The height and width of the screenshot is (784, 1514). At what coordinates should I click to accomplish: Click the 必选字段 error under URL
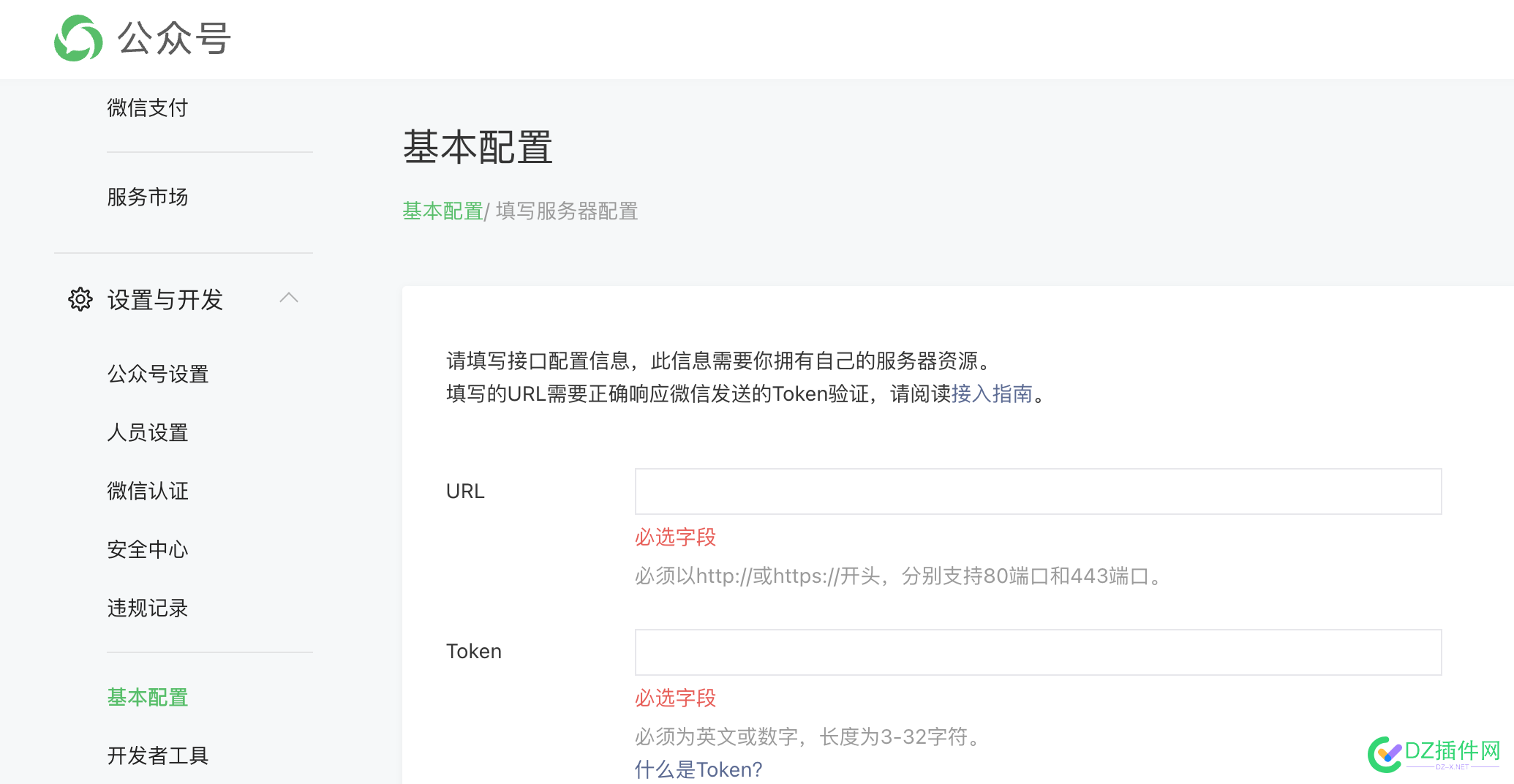click(x=675, y=538)
